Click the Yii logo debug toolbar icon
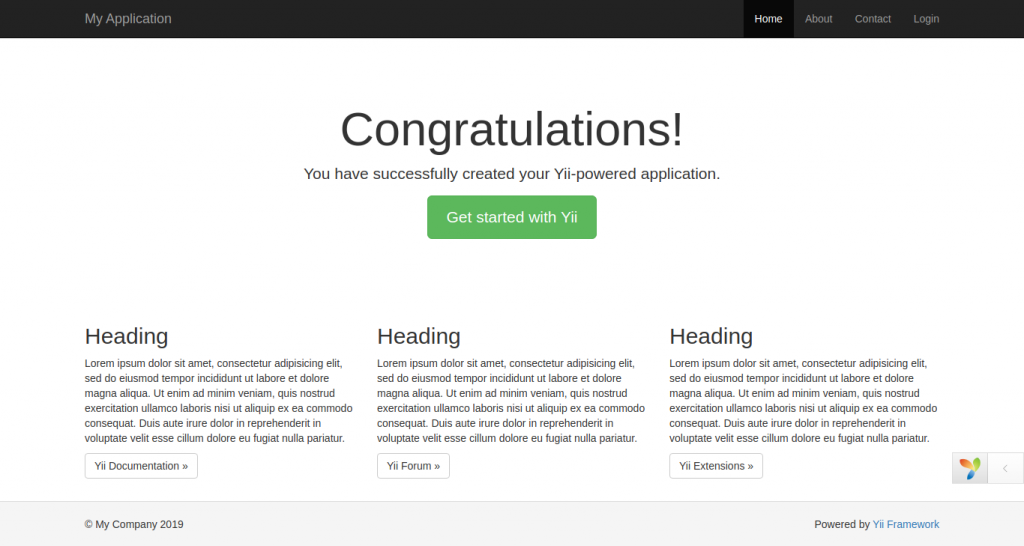The height and width of the screenshot is (546, 1024). (x=970, y=468)
